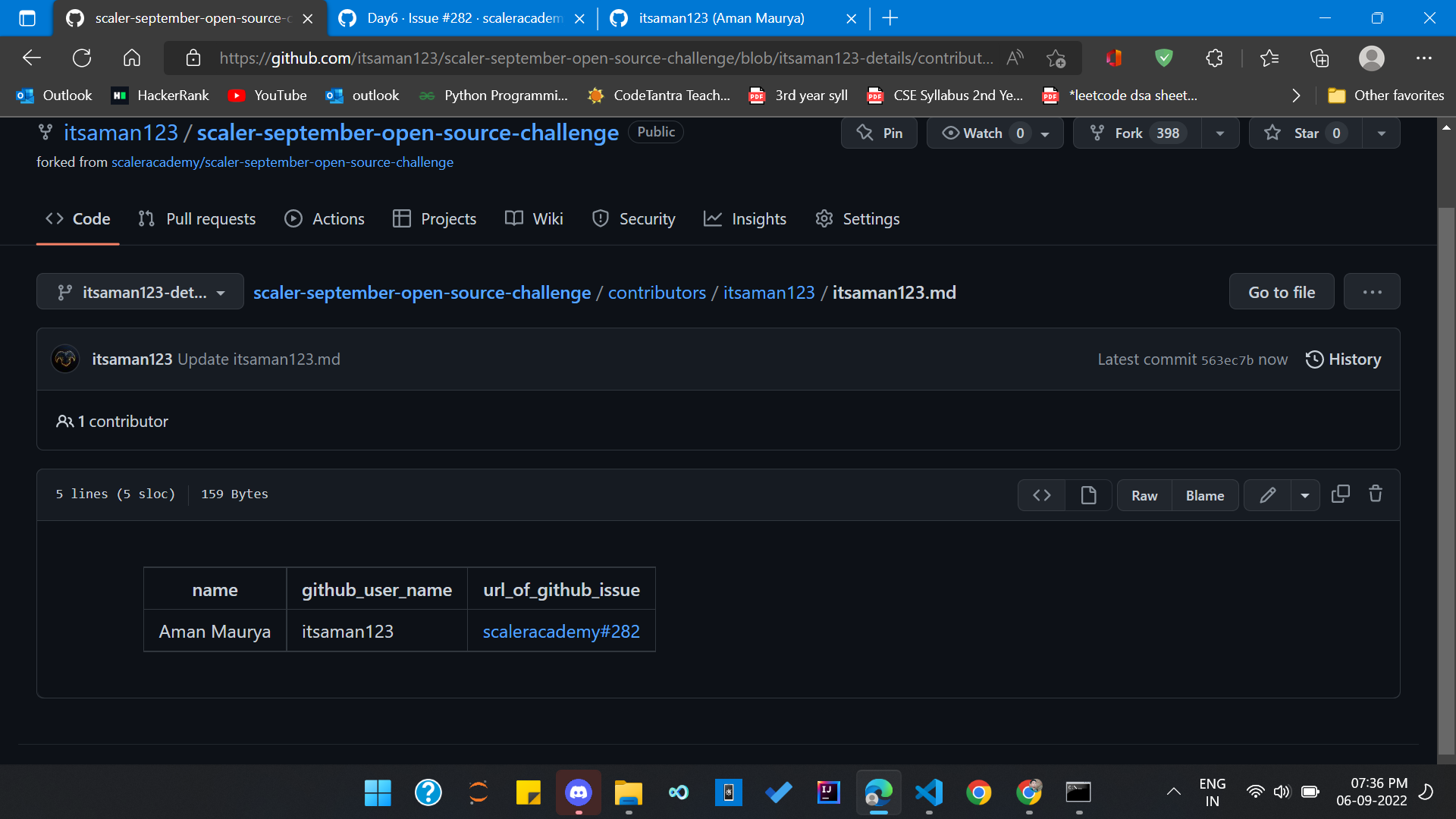Fork the repository
The height and width of the screenshot is (819, 1456).
(1129, 133)
